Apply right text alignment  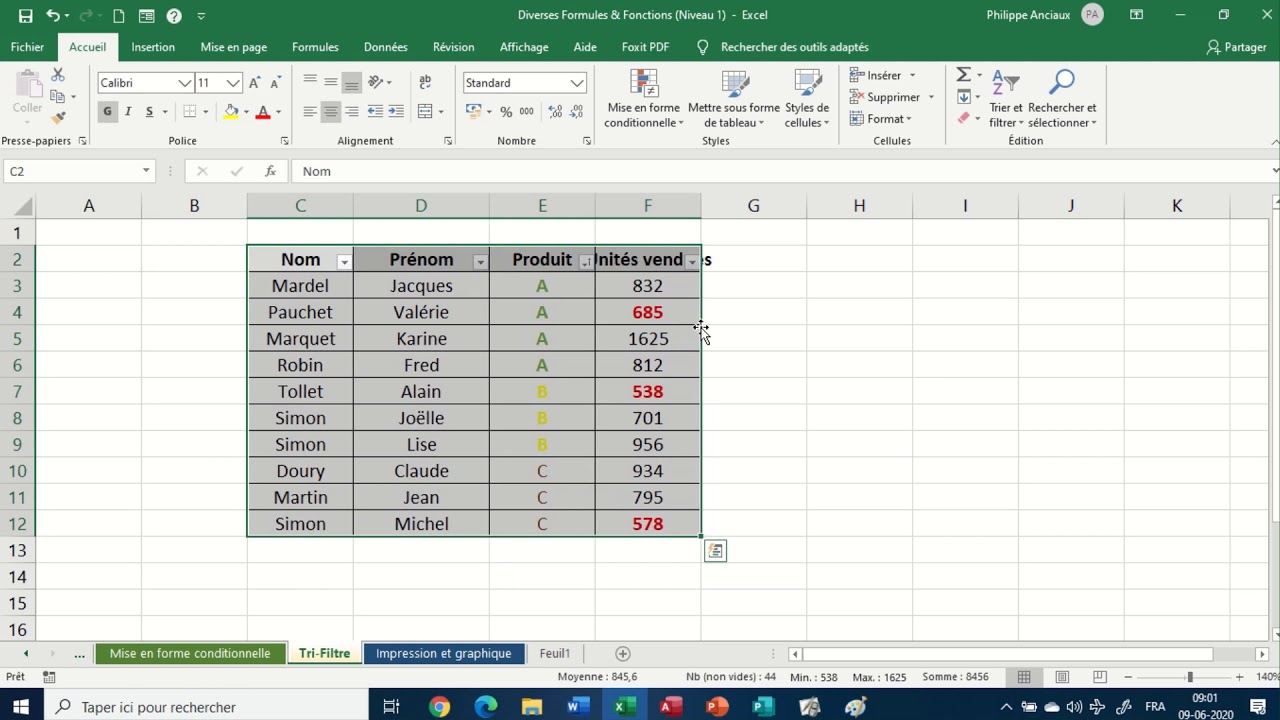click(351, 111)
